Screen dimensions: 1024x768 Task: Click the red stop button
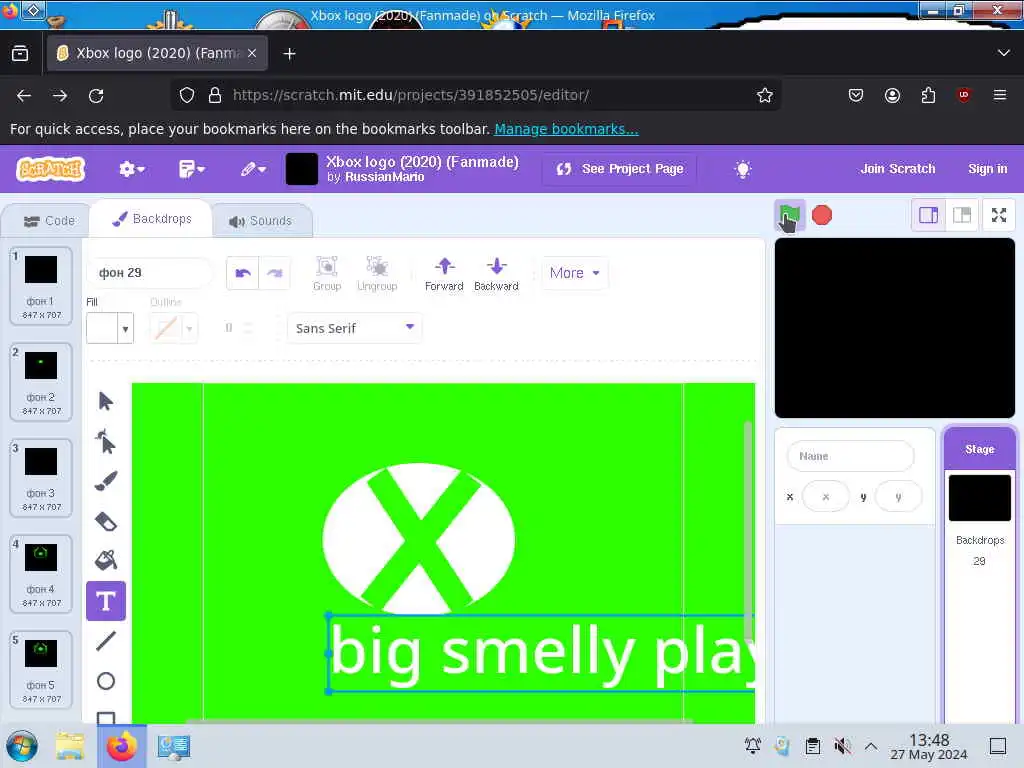point(822,216)
